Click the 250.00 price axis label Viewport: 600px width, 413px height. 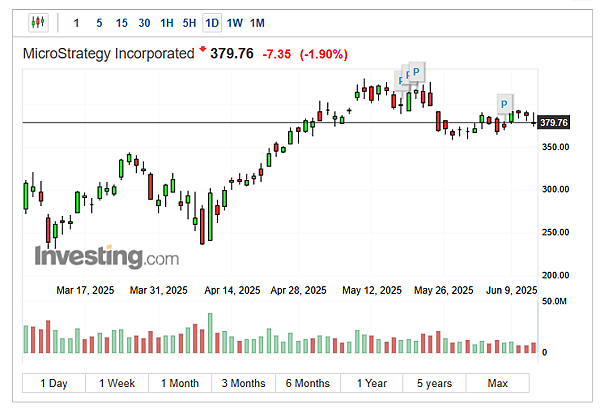click(x=556, y=233)
